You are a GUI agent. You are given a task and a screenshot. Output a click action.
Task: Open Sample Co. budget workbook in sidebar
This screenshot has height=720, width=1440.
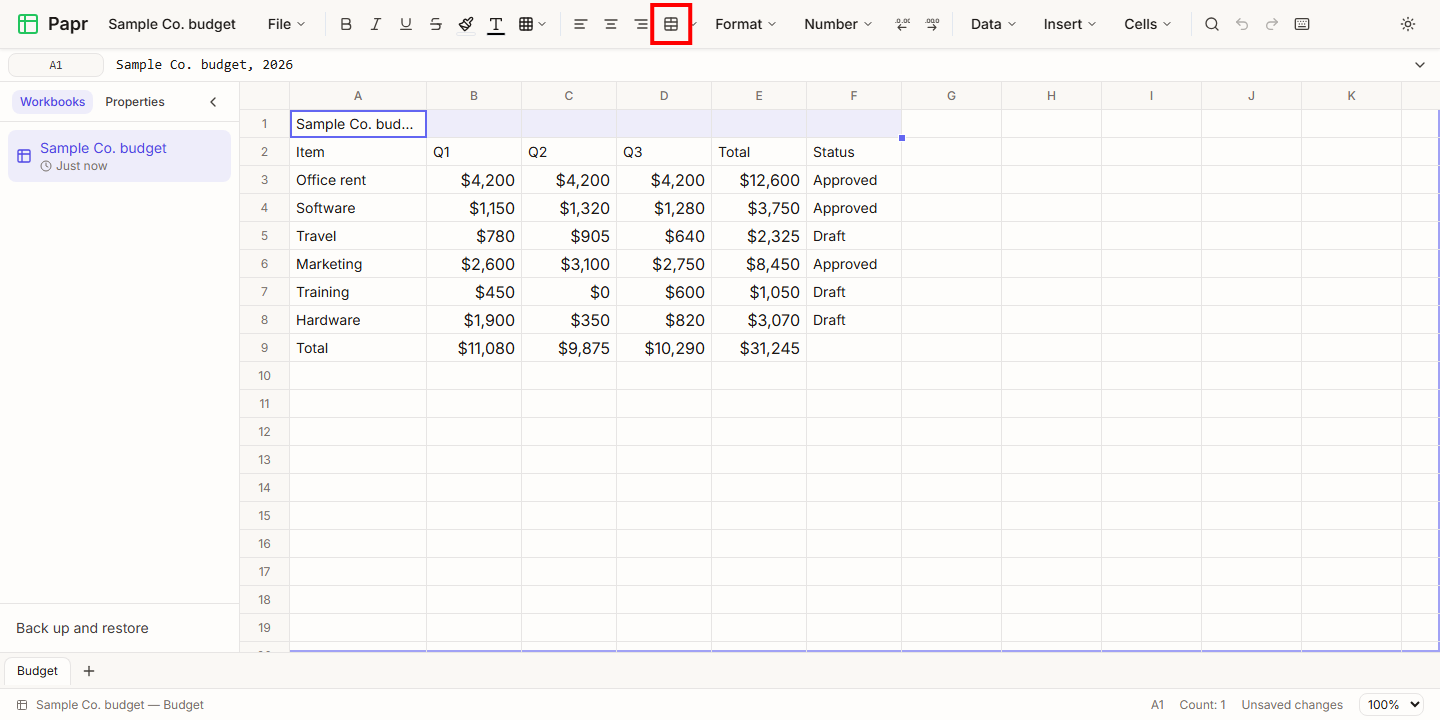click(x=119, y=156)
